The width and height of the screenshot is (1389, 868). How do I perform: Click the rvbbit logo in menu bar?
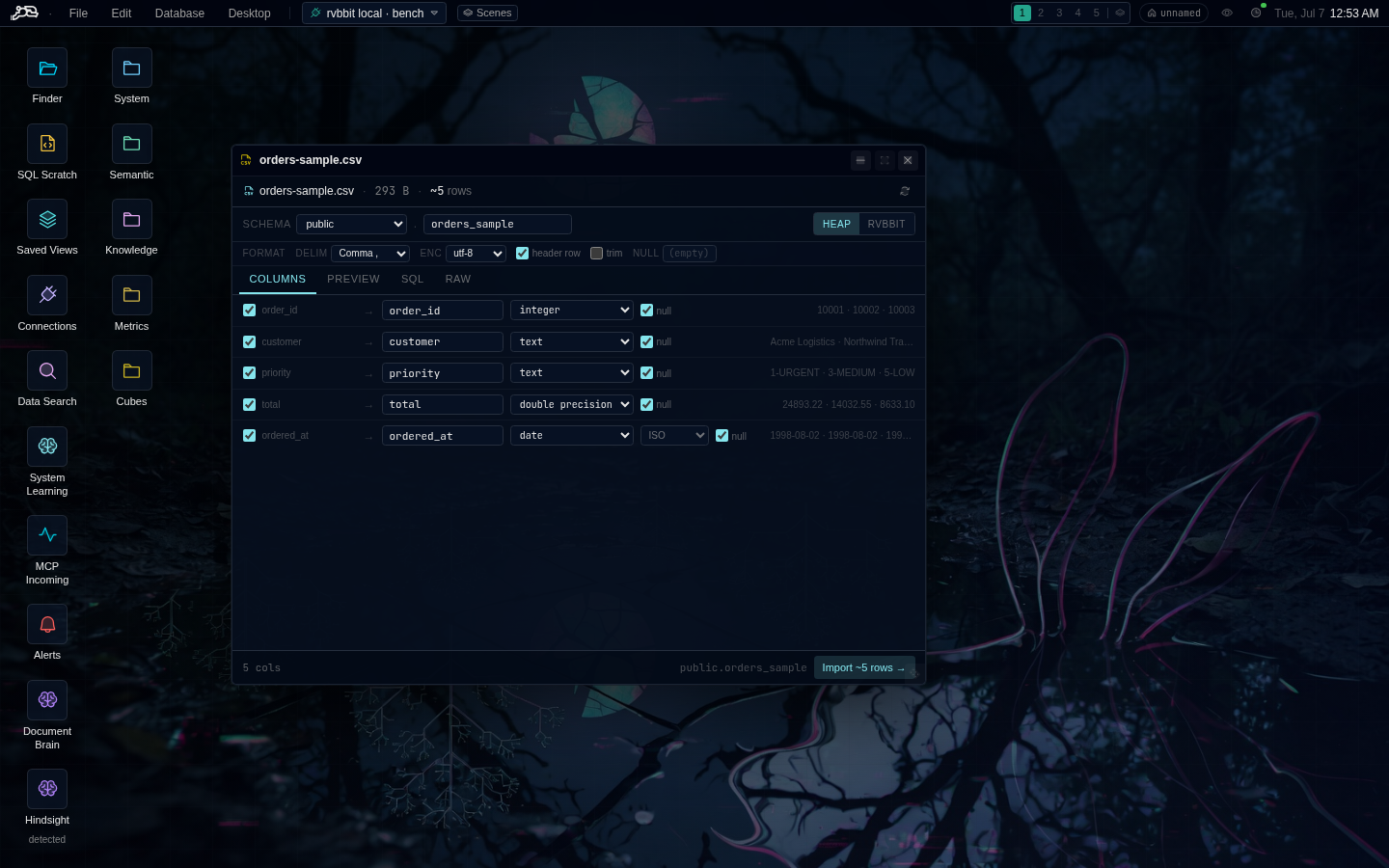24,13
